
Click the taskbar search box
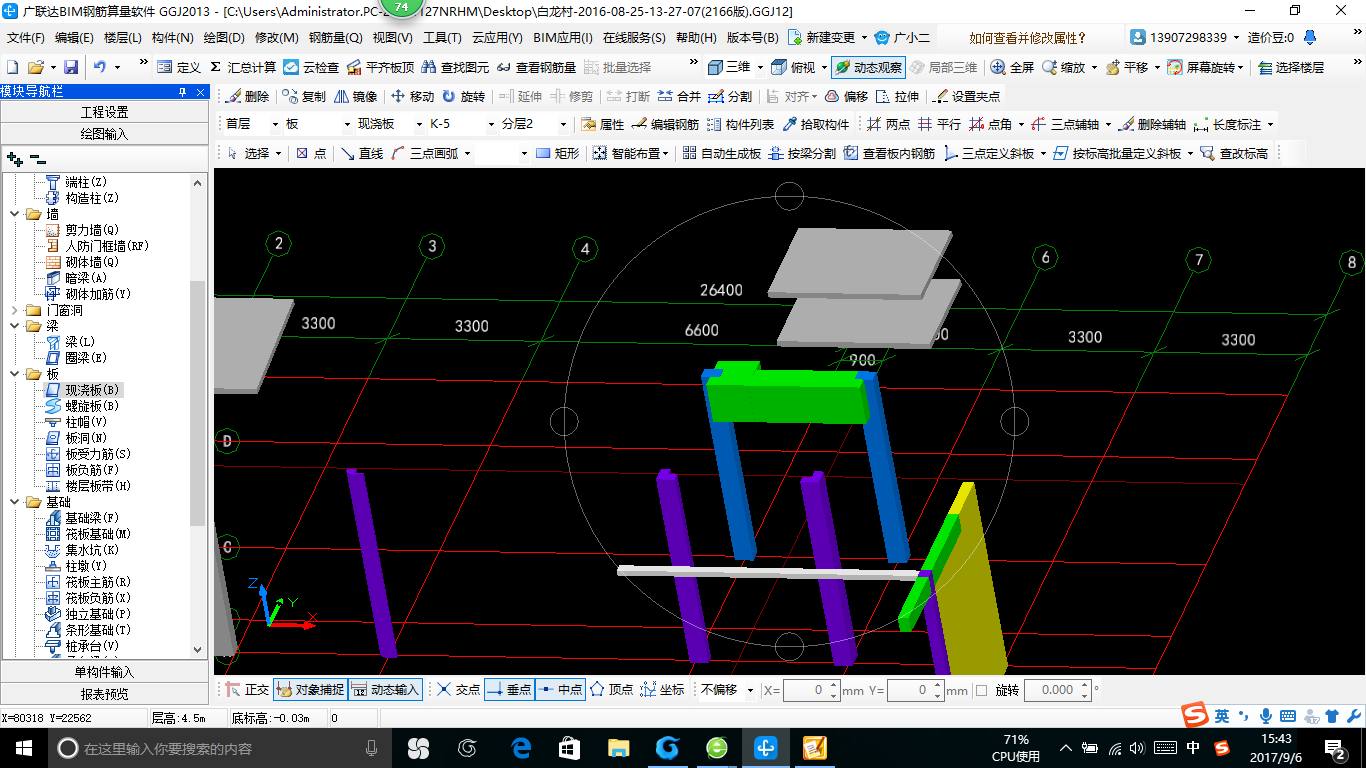pos(220,747)
